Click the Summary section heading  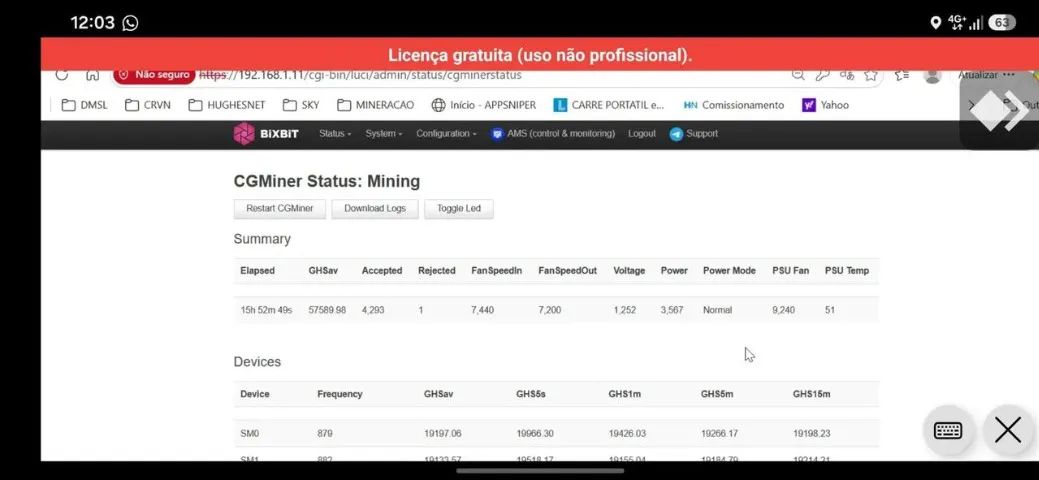click(x=262, y=239)
